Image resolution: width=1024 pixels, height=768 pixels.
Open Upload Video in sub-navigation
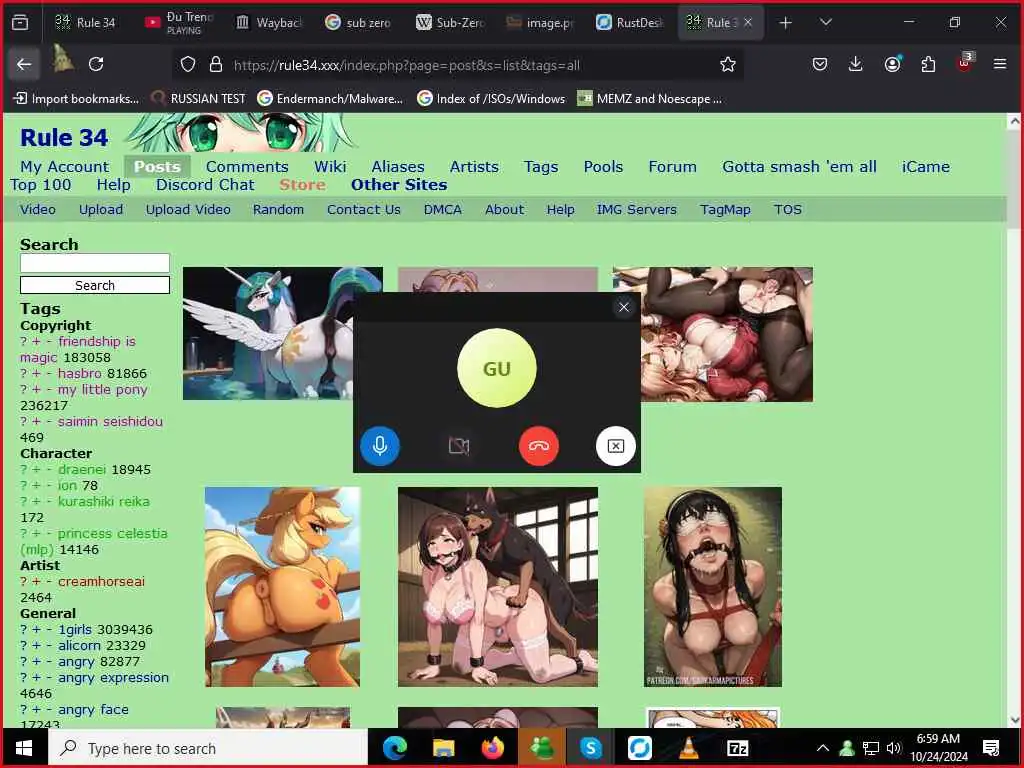pyautogui.click(x=188, y=210)
